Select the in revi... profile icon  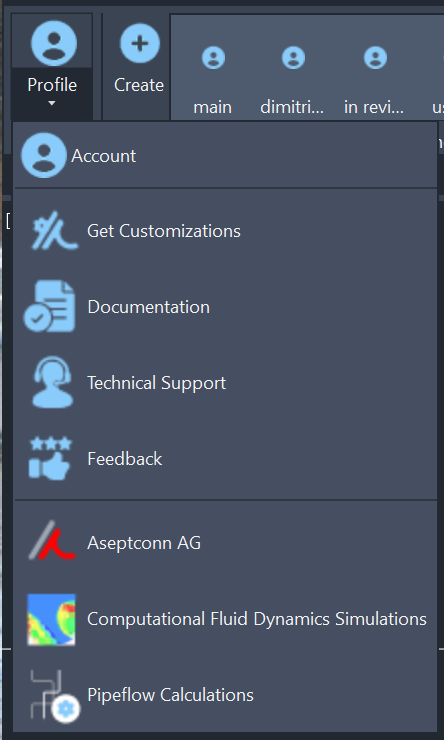tap(376, 58)
